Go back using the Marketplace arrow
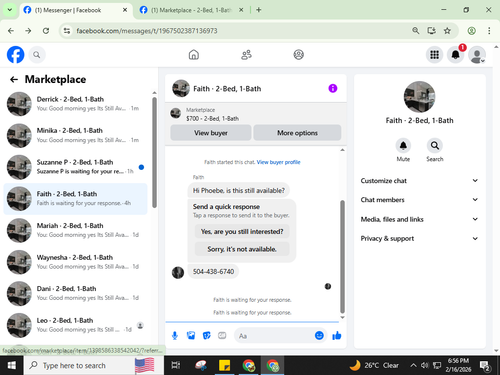 14,79
